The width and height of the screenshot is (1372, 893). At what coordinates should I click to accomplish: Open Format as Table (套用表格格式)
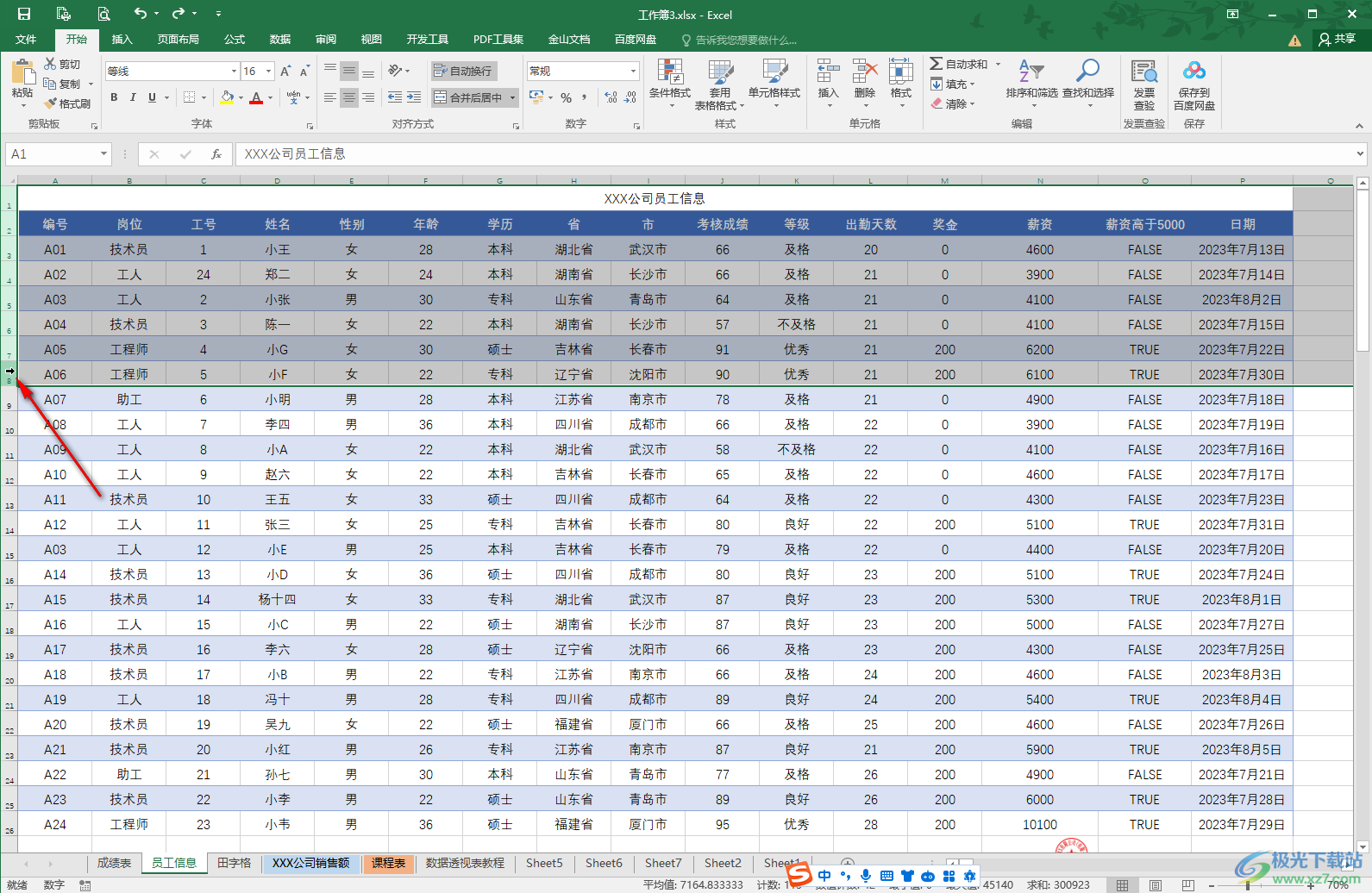(x=720, y=84)
